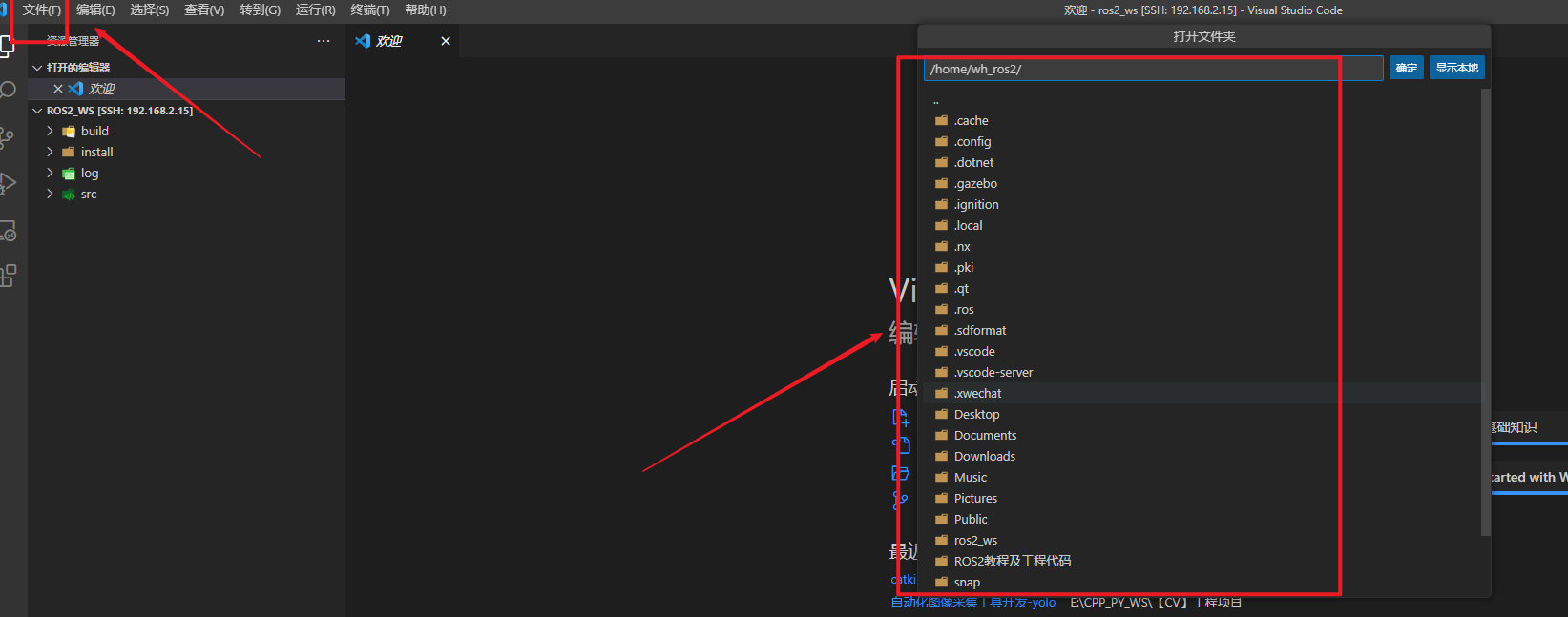Select the Public folder entry

pos(1202,520)
